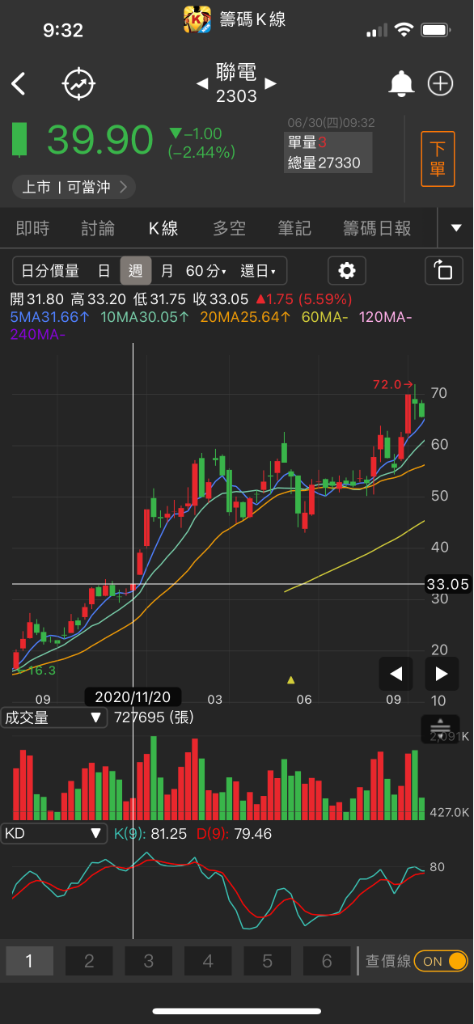
Task: Open KD indicator dropdown
Action: point(54,833)
